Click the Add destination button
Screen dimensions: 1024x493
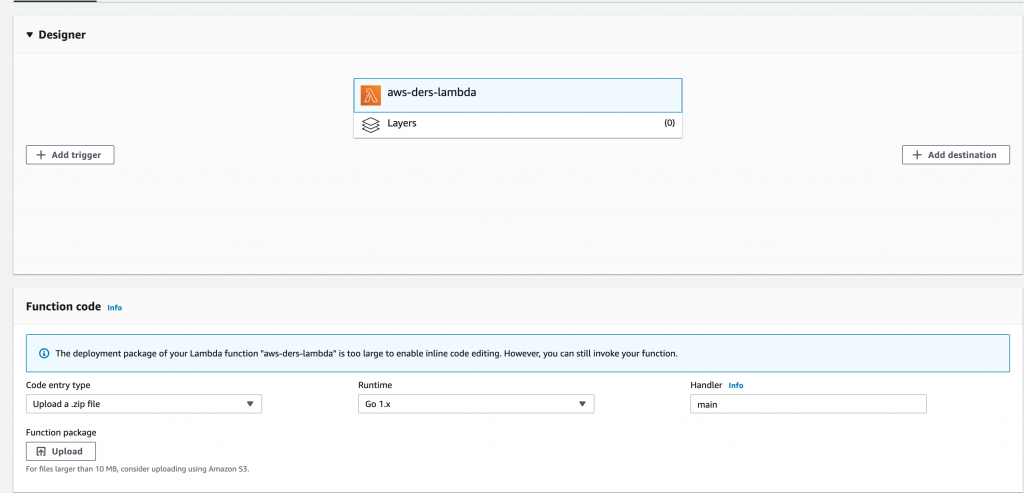tap(955, 155)
